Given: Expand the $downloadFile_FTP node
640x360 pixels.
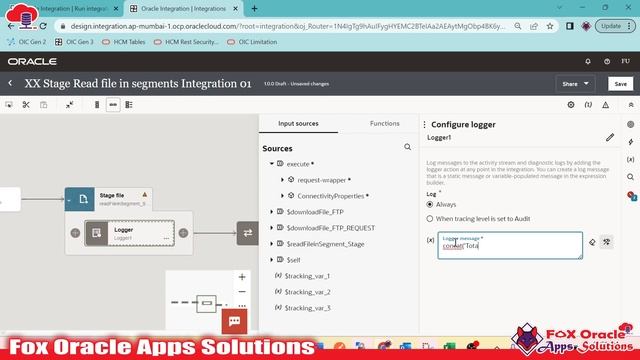Looking at the screenshot, I should click(x=271, y=212).
